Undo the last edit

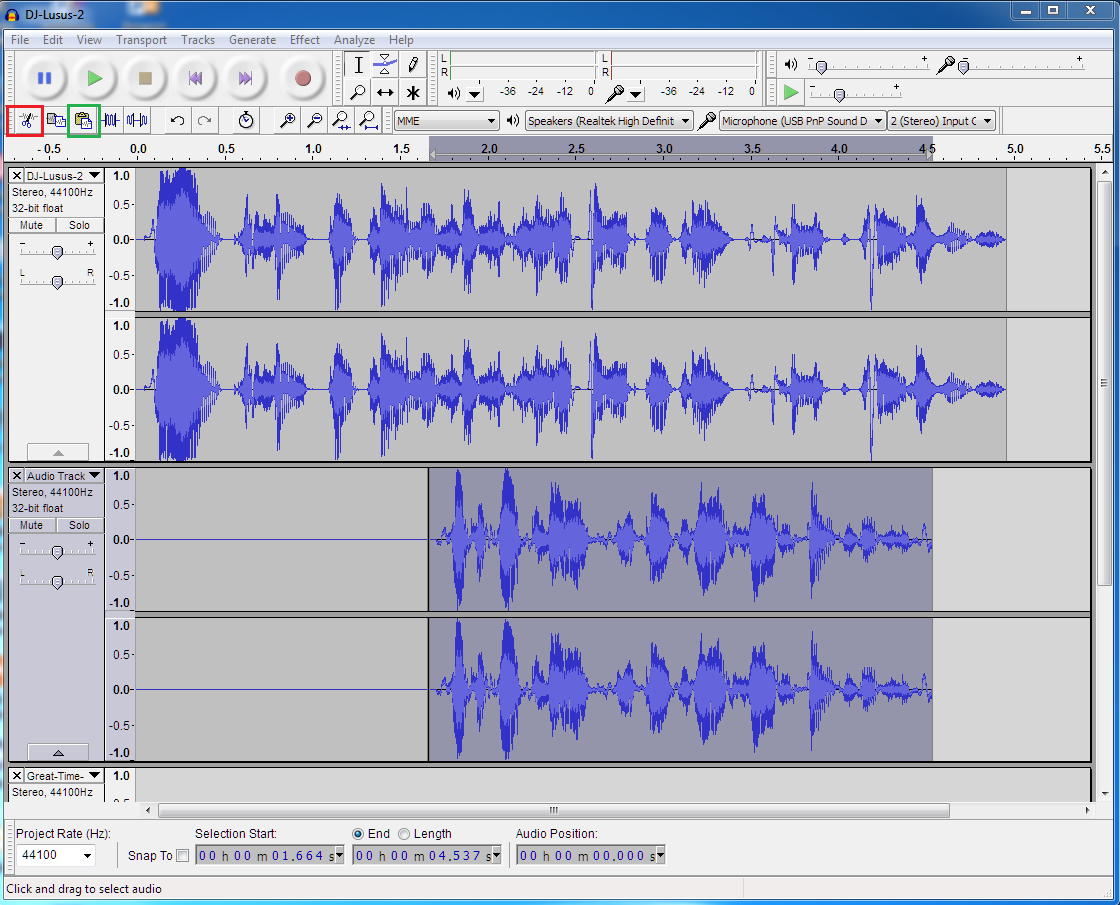pyautogui.click(x=177, y=120)
